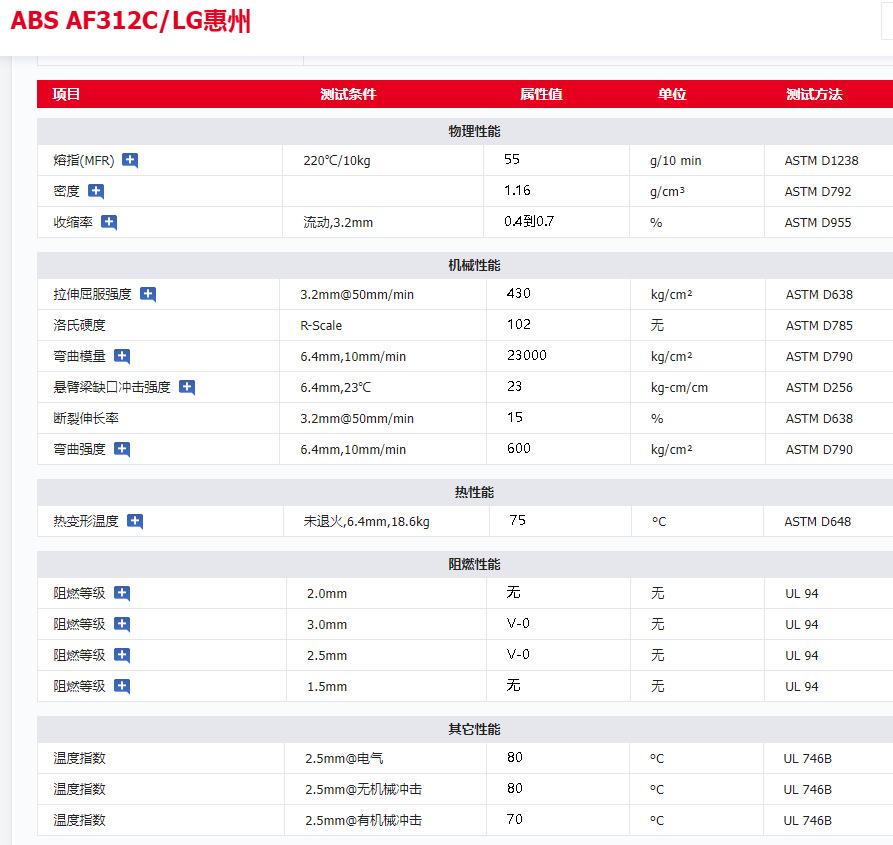Click the plus icon next to 弯曲强度
This screenshot has width=893, height=845.
[122, 449]
